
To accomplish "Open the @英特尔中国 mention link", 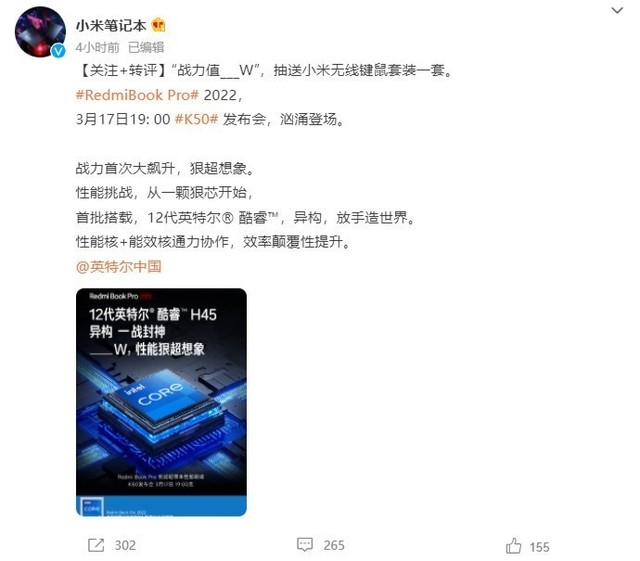I will click(118, 266).
